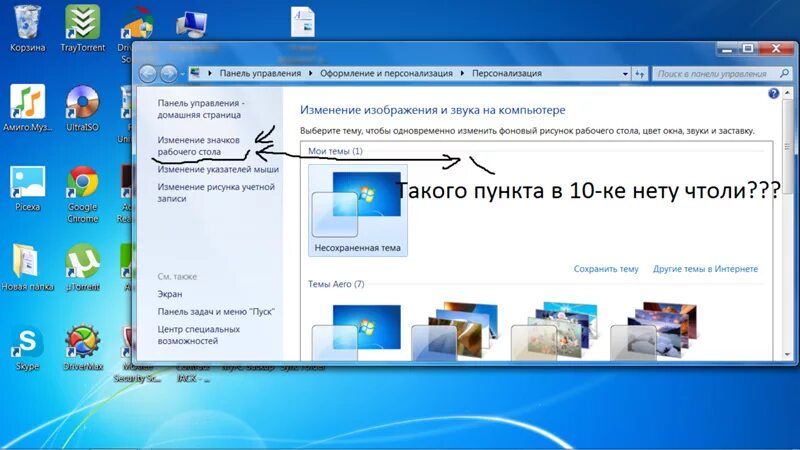Select the second Aero theme thumbnail
The height and width of the screenshot is (450, 800).
(x=456, y=331)
